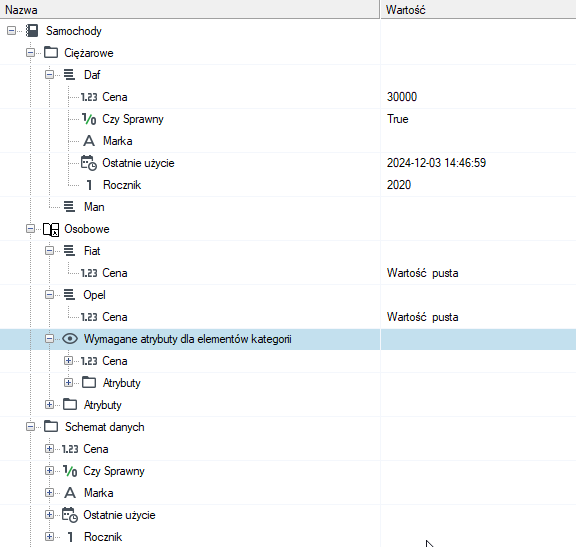Select the Ostatnie użycie label under Daf
Screen dimensions: 576x547
(138, 163)
